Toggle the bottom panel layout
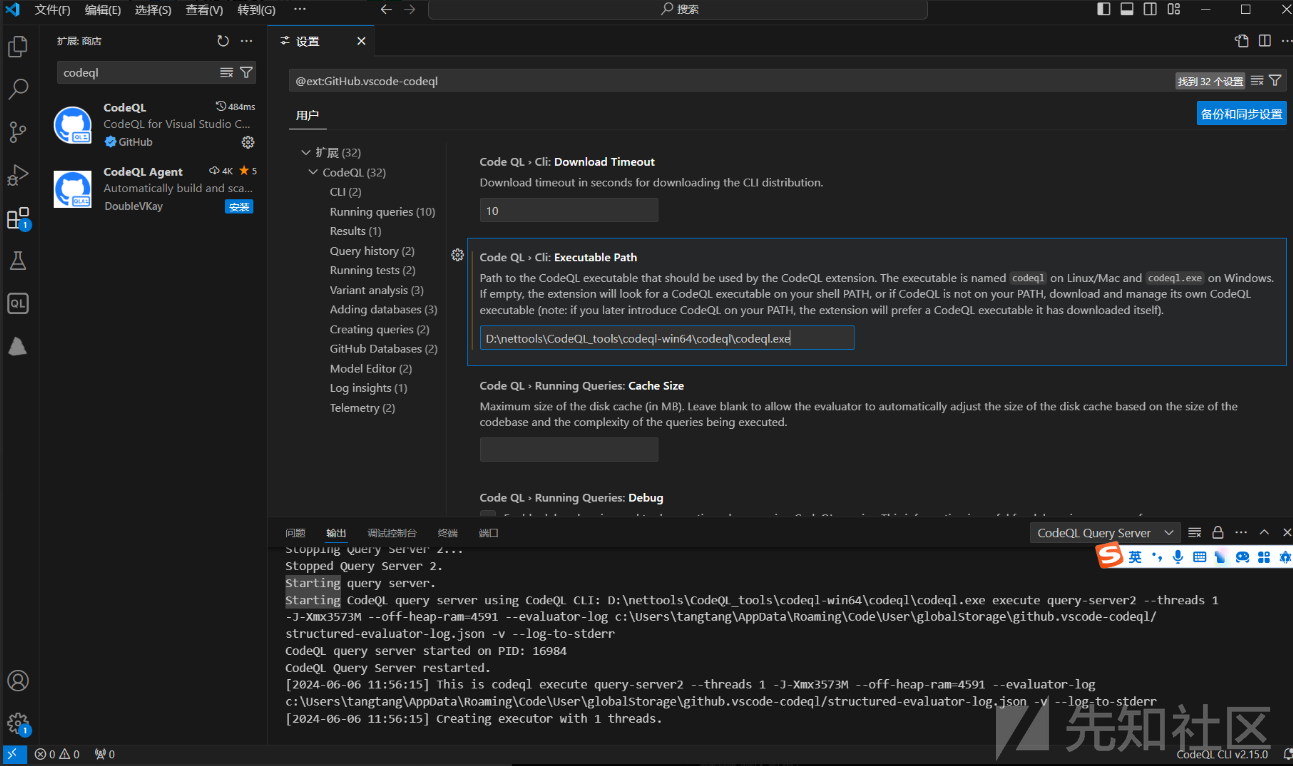The width and height of the screenshot is (1293, 766). pos(1127,9)
